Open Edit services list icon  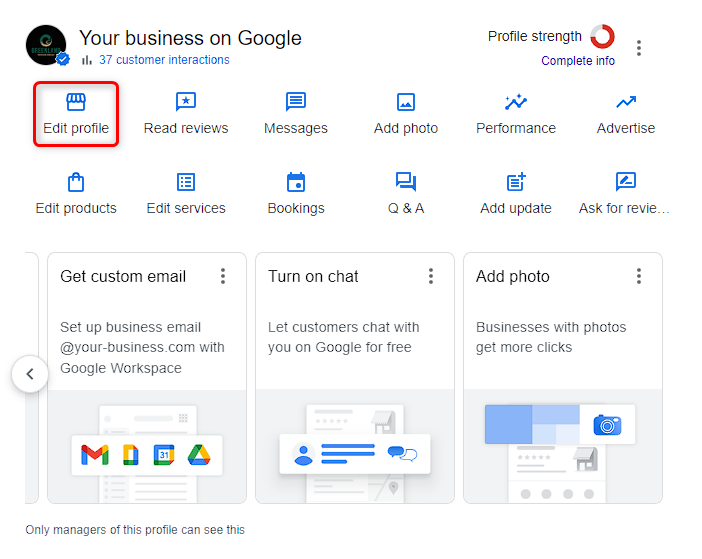186,182
